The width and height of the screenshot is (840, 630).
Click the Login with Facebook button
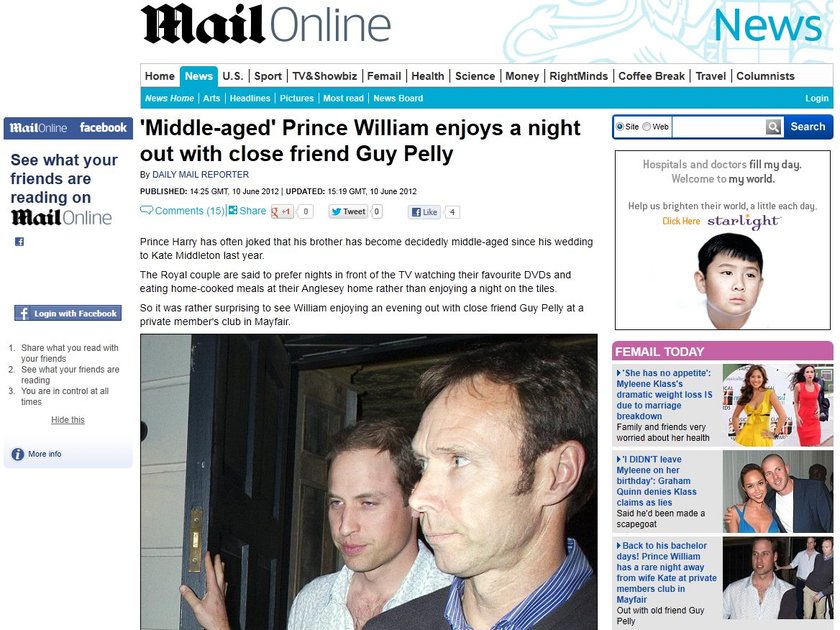[x=68, y=313]
